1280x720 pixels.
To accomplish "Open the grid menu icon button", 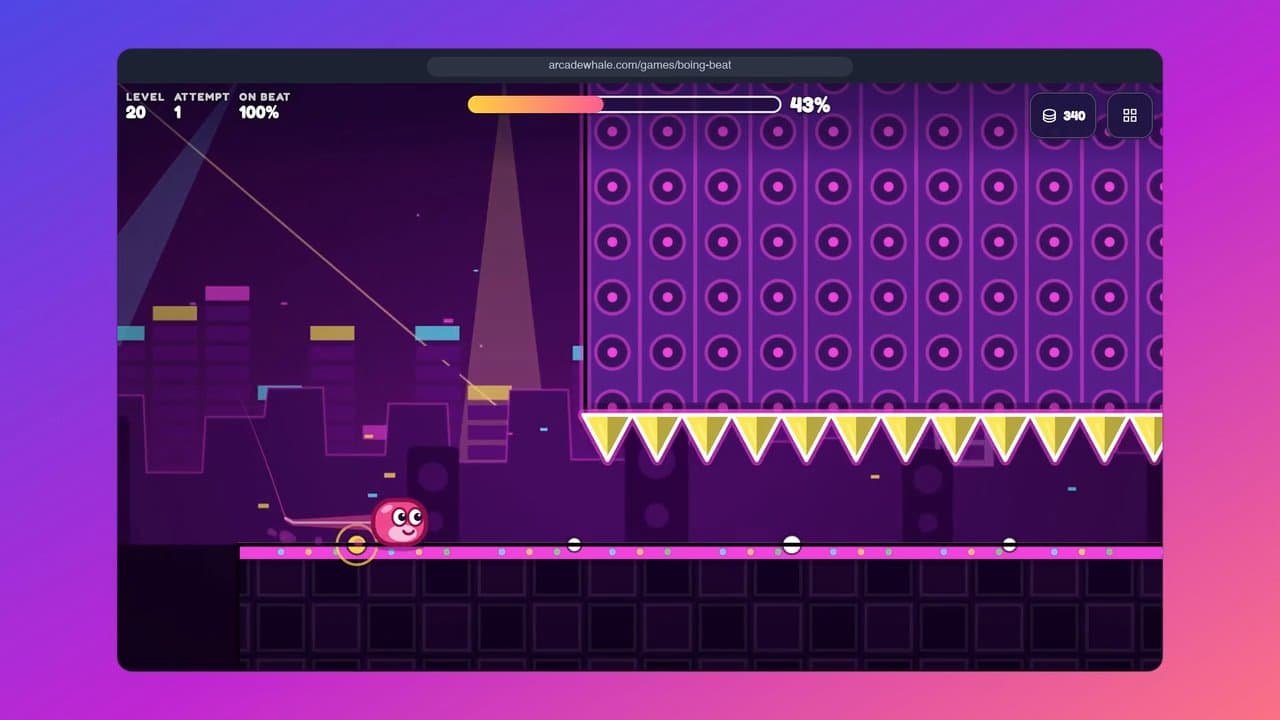I will 1130,115.
